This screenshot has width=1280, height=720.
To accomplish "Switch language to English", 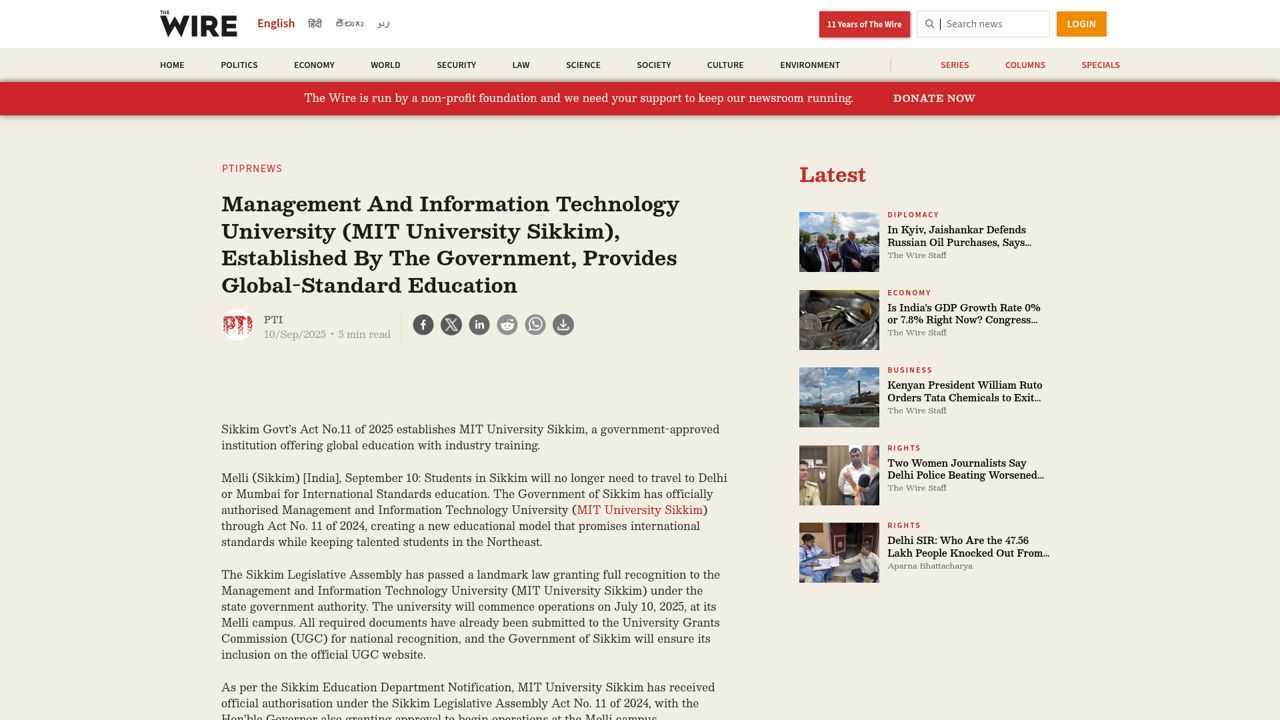I will 276,24.
